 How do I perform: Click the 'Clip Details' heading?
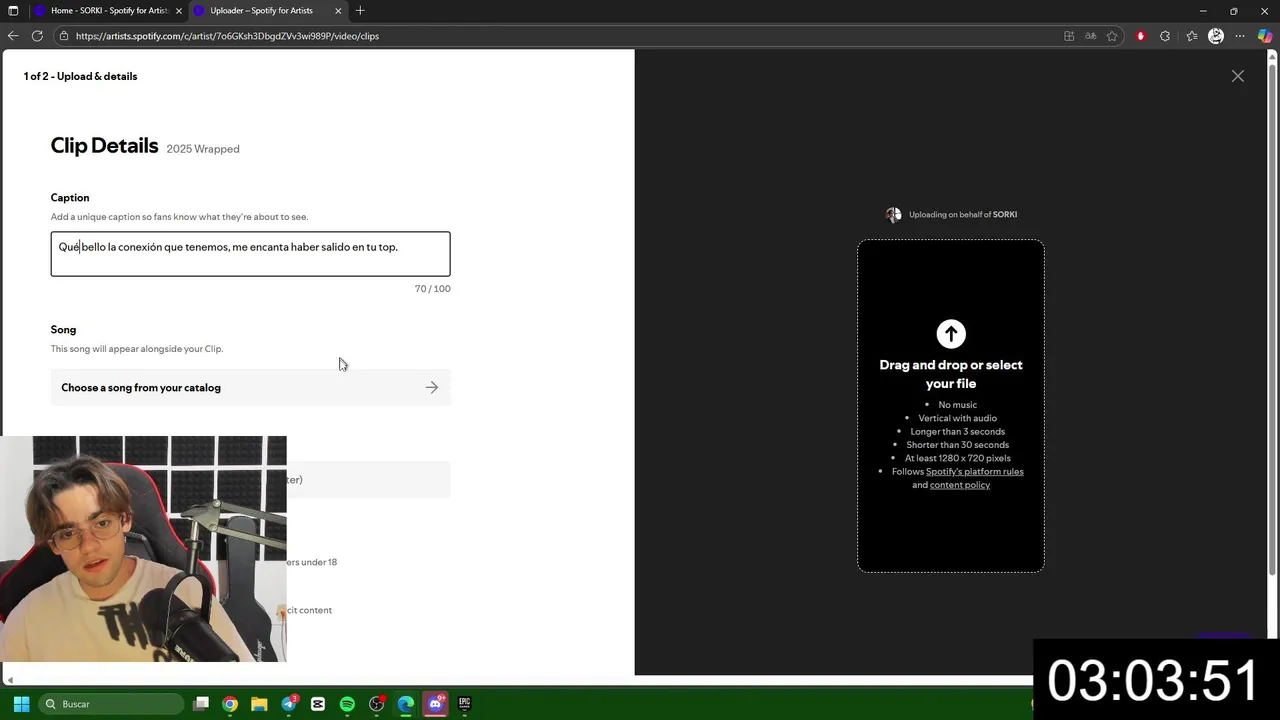tap(104, 146)
